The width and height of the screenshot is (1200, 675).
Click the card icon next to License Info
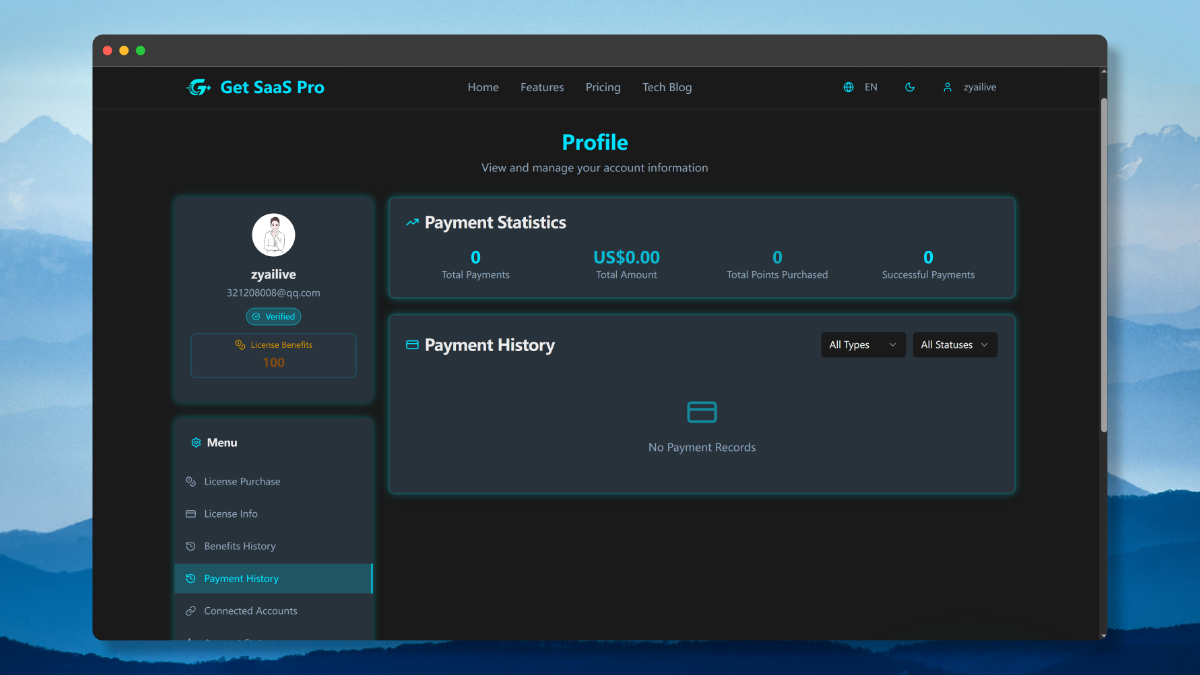click(x=190, y=513)
